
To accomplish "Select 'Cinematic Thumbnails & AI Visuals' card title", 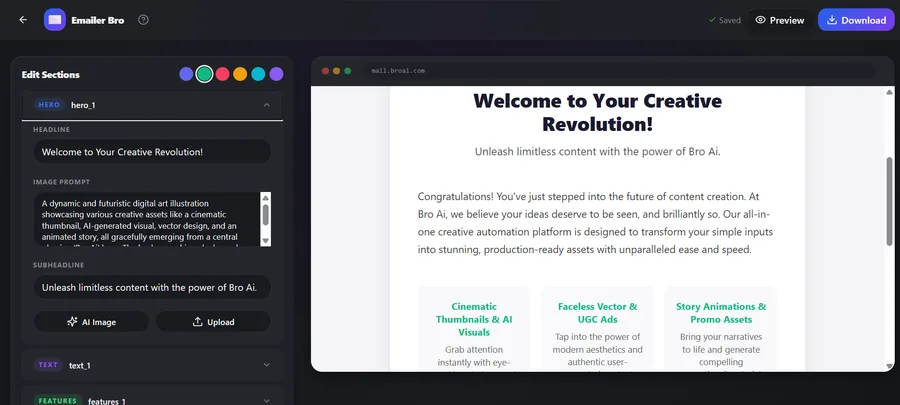I will point(474,320).
